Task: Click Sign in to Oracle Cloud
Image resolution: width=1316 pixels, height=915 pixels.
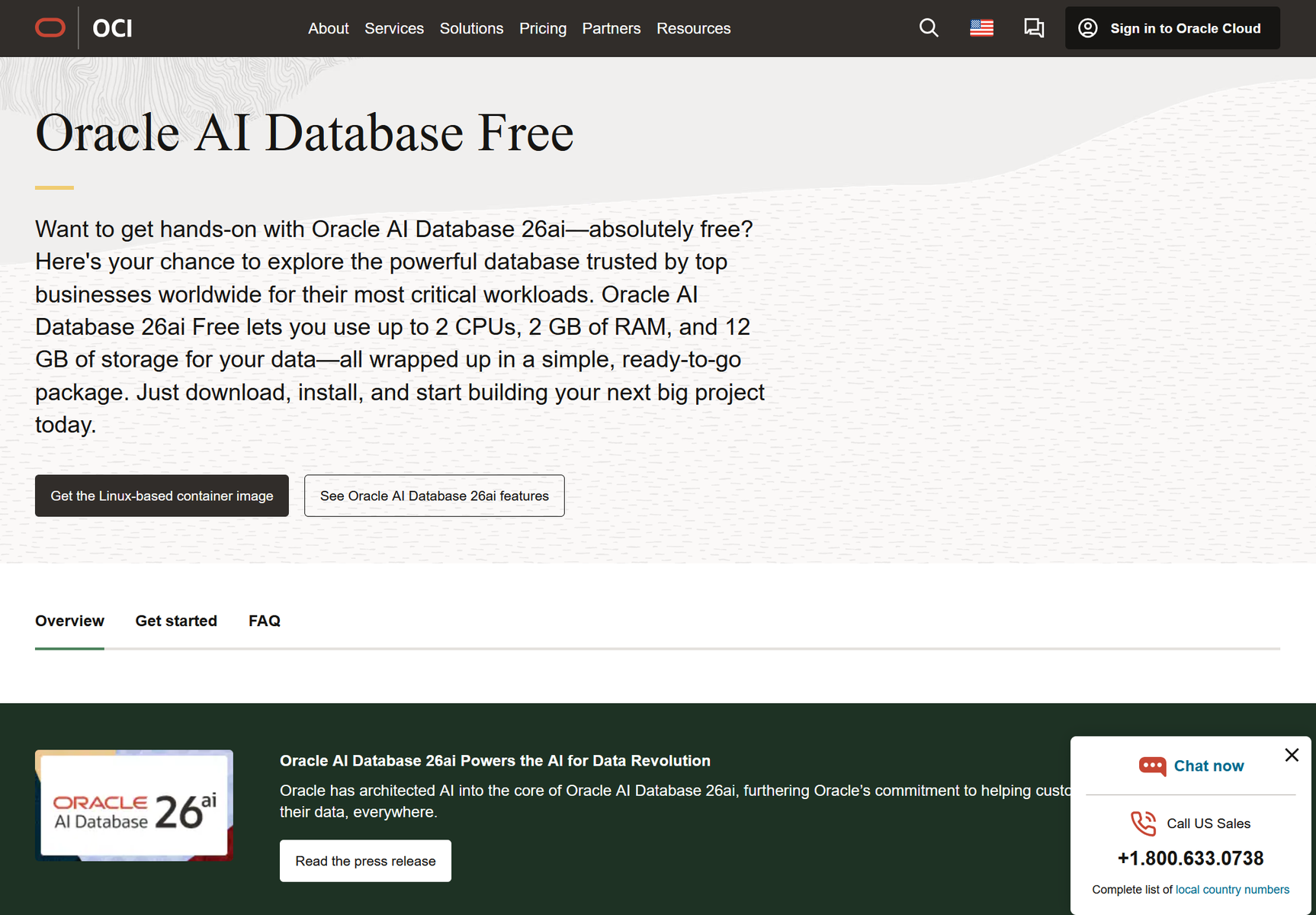Action: click(1172, 28)
